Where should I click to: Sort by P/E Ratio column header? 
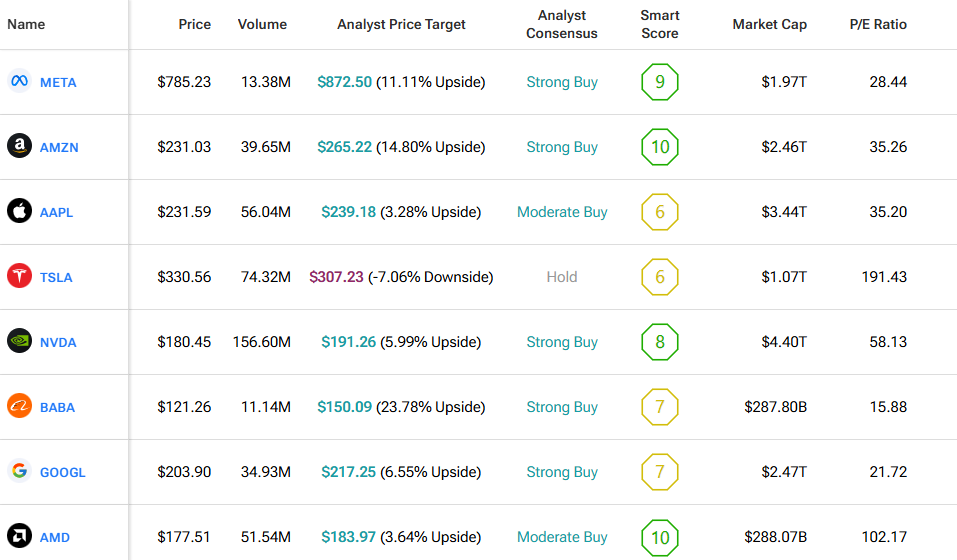[x=876, y=24]
